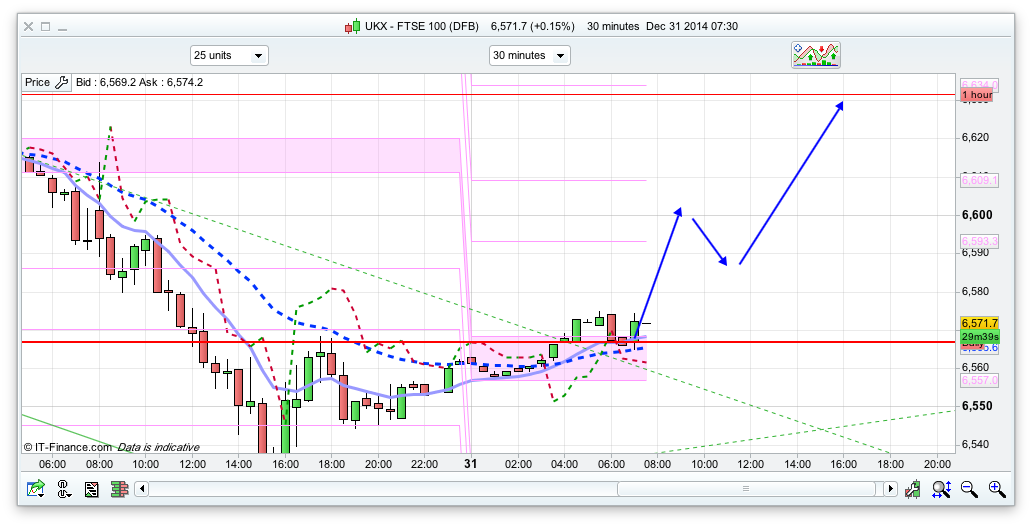Click the first chart icon in bottom-left toolbar
This screenshot has width=1032, height=527.
pos(36,489)
